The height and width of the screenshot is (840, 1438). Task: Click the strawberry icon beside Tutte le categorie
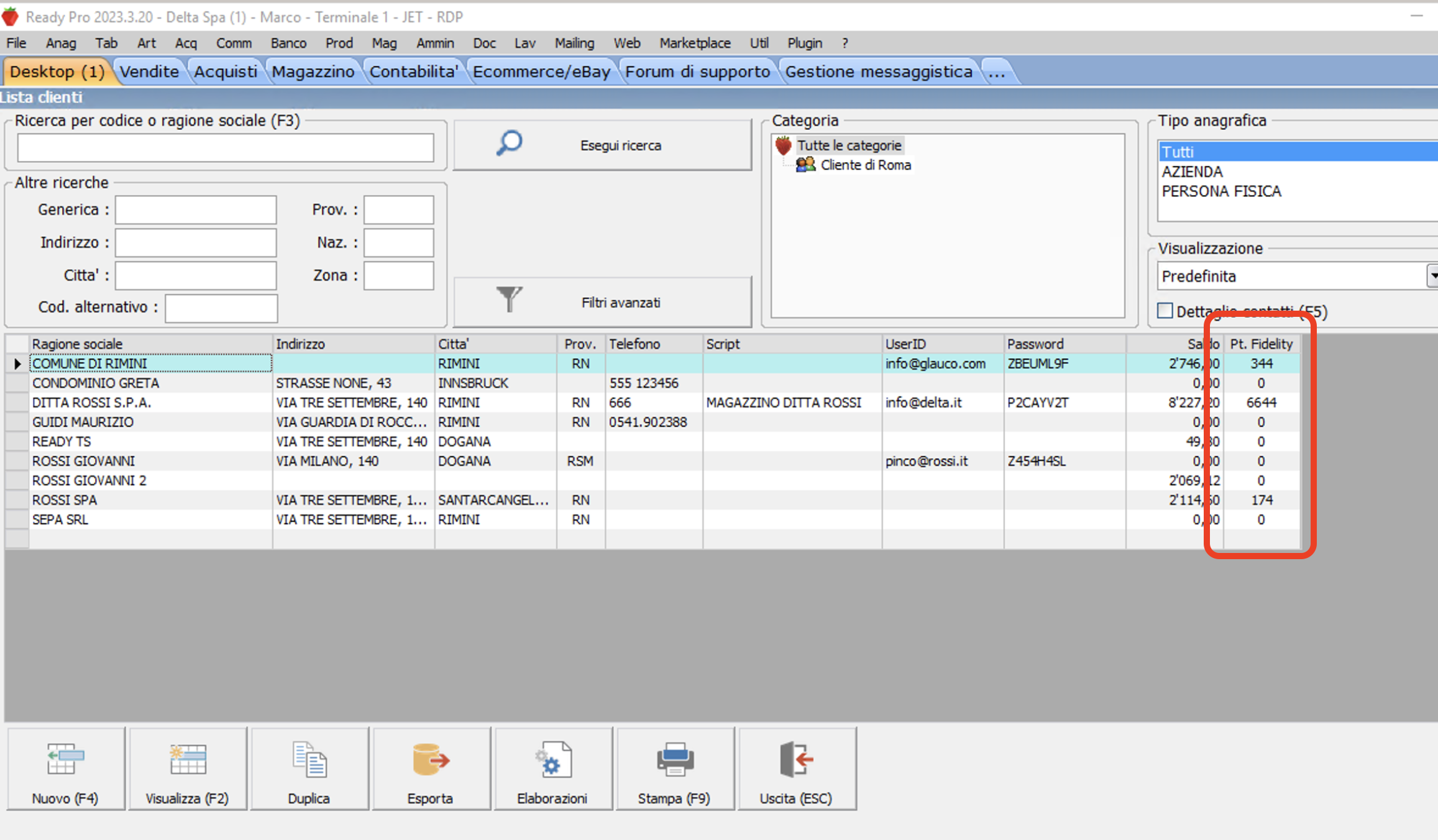[x=783, y=145]
